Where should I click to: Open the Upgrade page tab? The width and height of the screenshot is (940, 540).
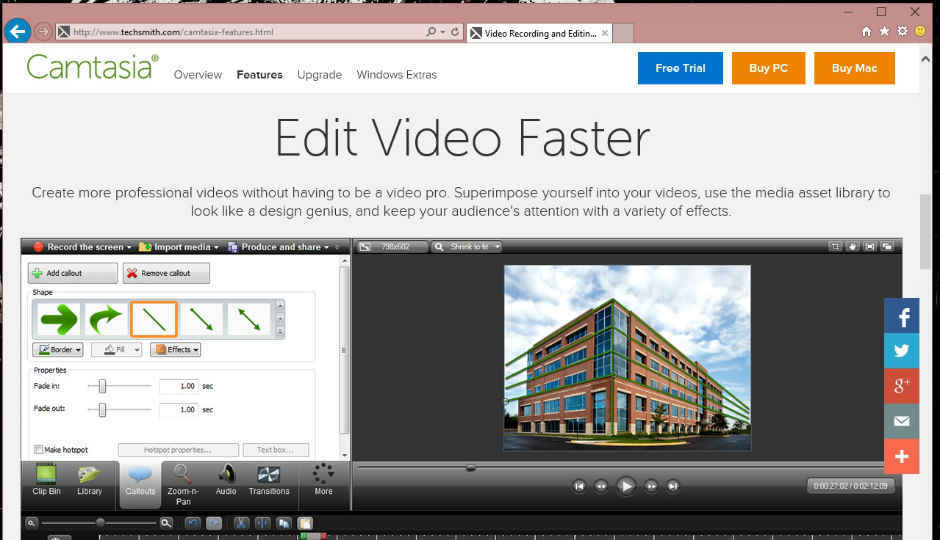pos(320,75)
